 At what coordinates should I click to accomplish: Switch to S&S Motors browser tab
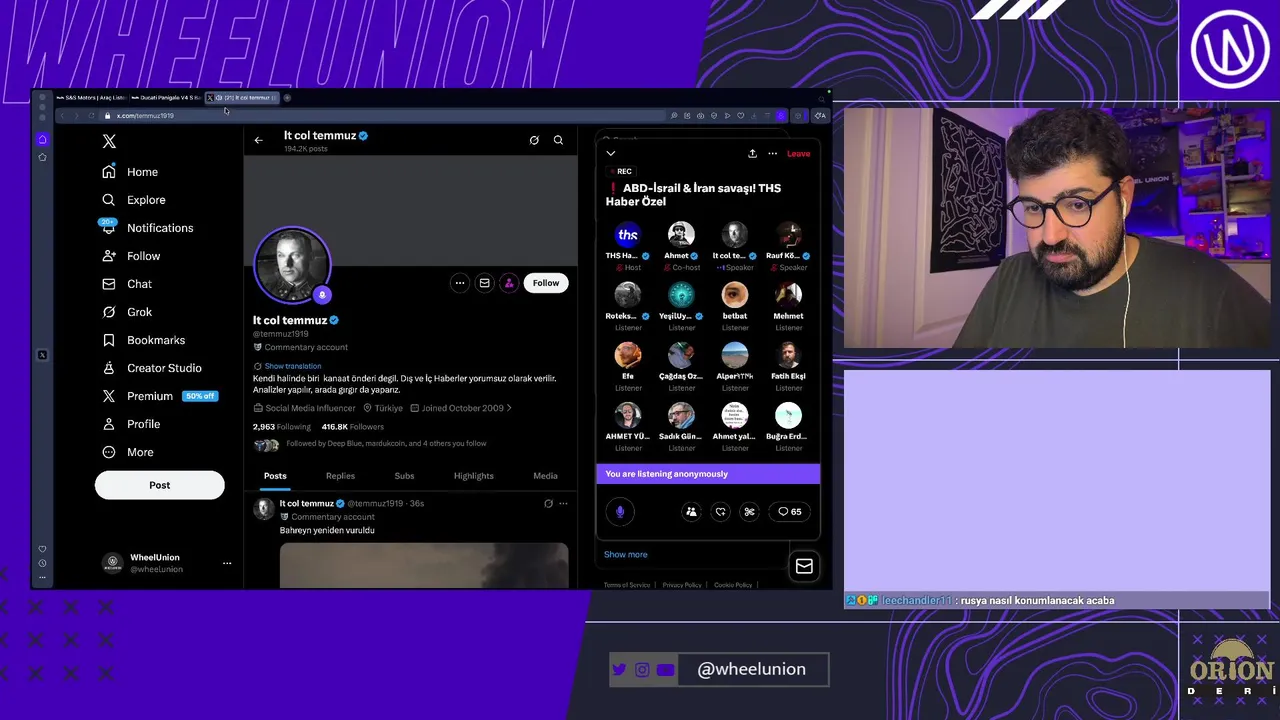(x=91, y=98)
